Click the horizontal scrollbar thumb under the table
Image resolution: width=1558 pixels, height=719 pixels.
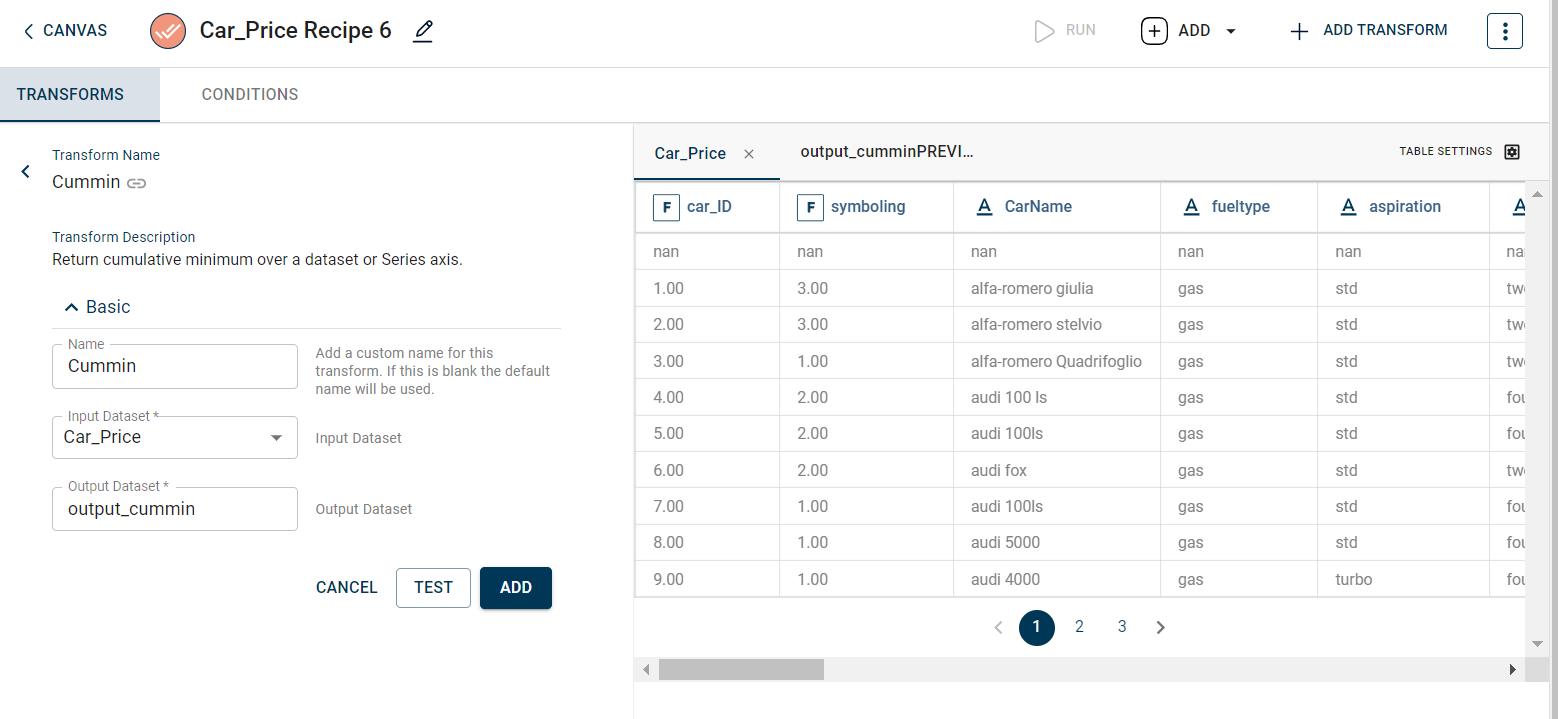click(x=740, y=669)
